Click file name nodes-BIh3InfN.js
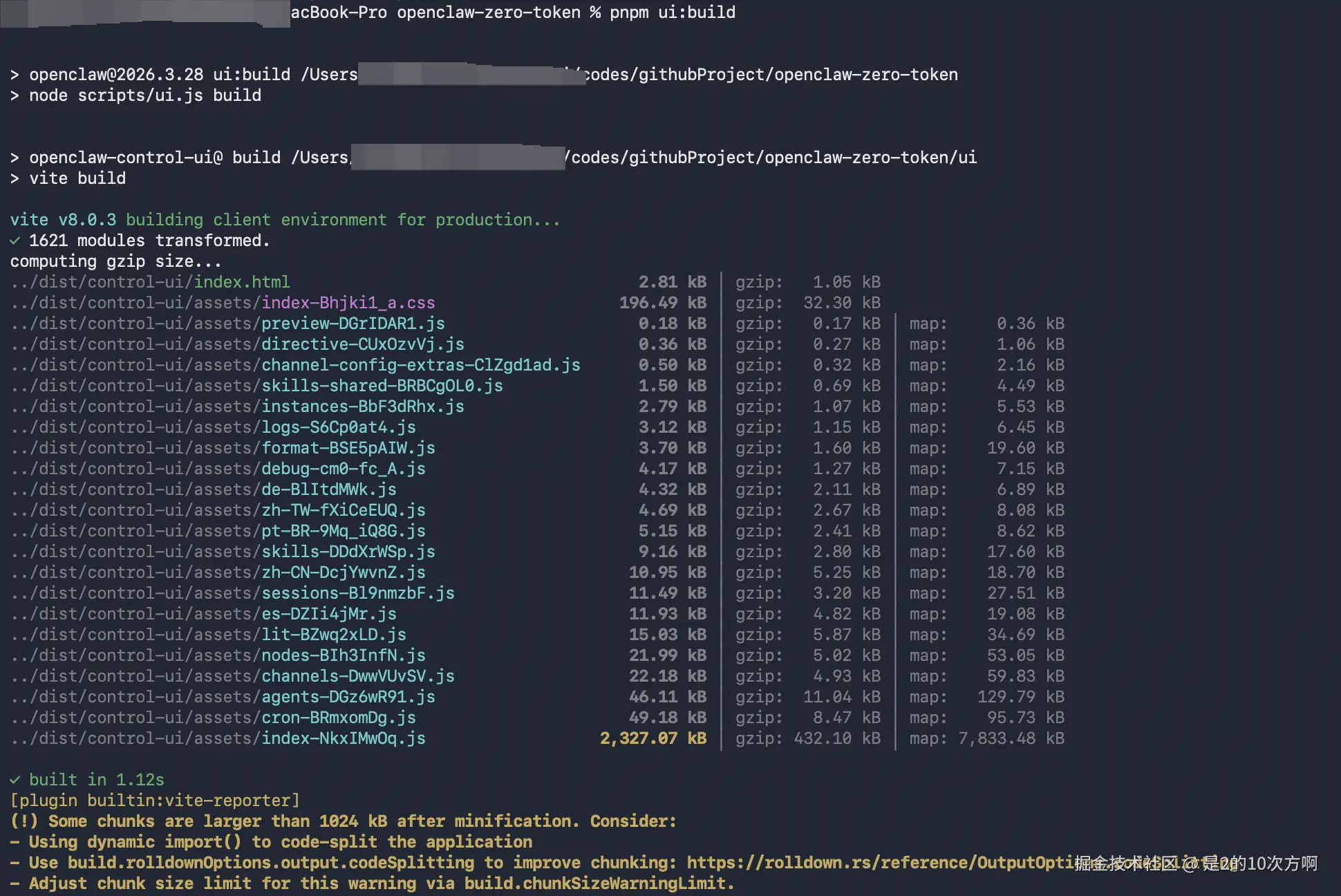This screenshot has height=896, width=1341. 344,655
